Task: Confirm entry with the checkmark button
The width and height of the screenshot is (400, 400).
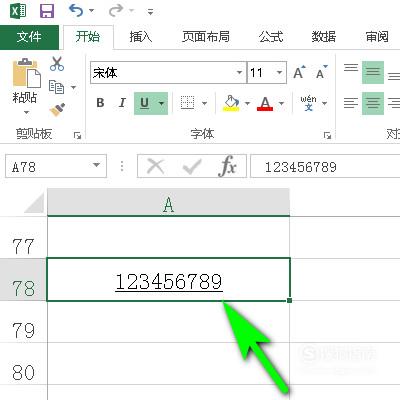Action: click(192, 166)
